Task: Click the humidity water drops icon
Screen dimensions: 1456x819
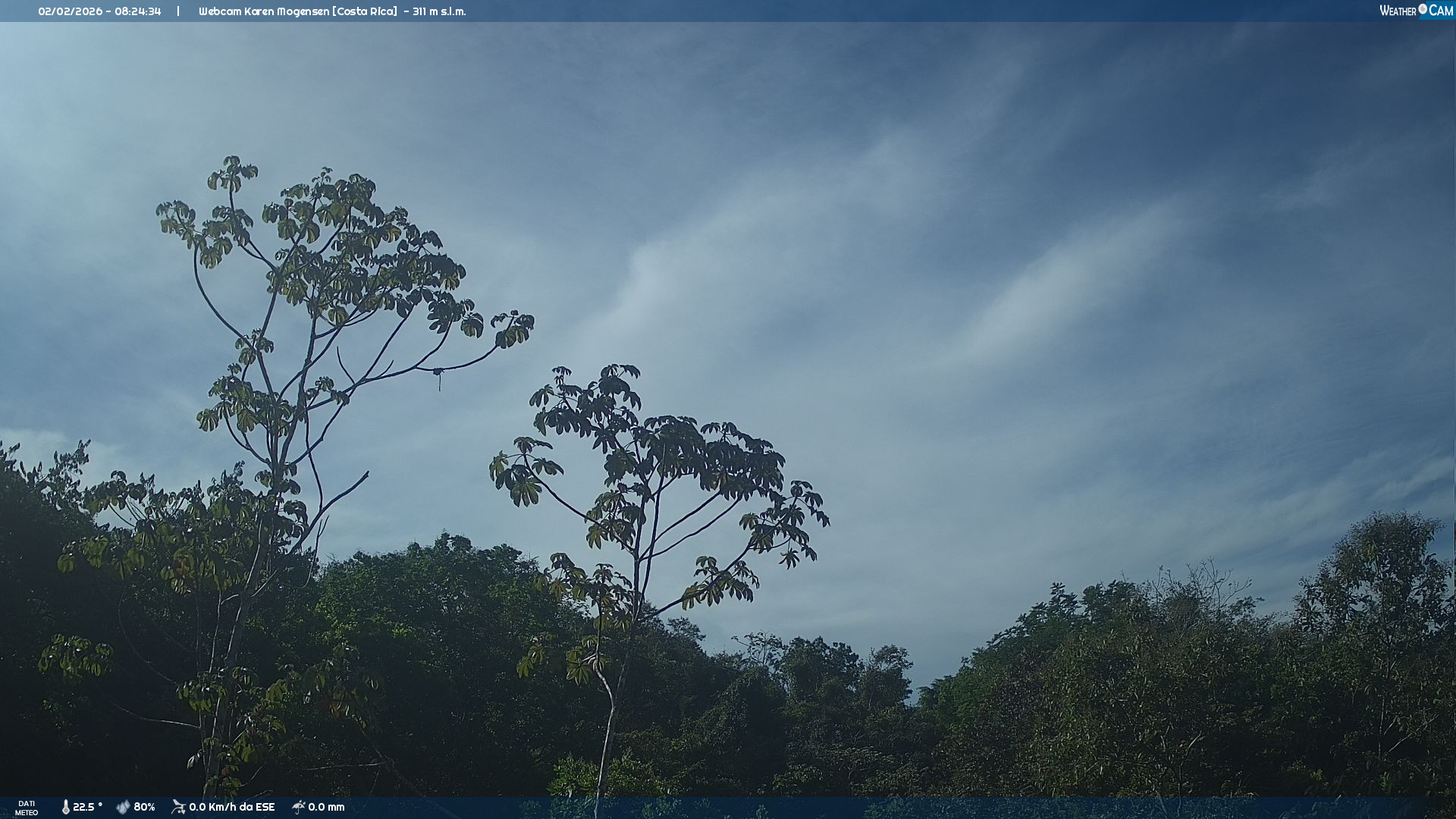Action: [x=123, y=807]
